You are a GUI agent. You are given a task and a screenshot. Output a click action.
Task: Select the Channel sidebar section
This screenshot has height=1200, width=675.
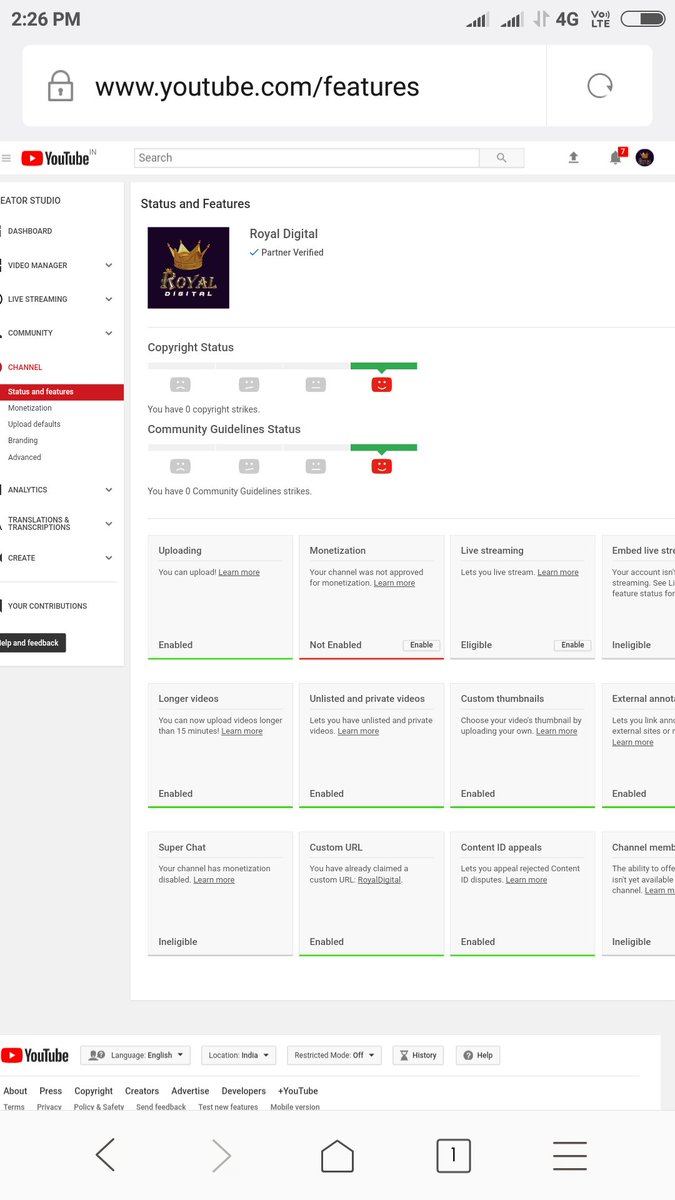click(25, 367)
